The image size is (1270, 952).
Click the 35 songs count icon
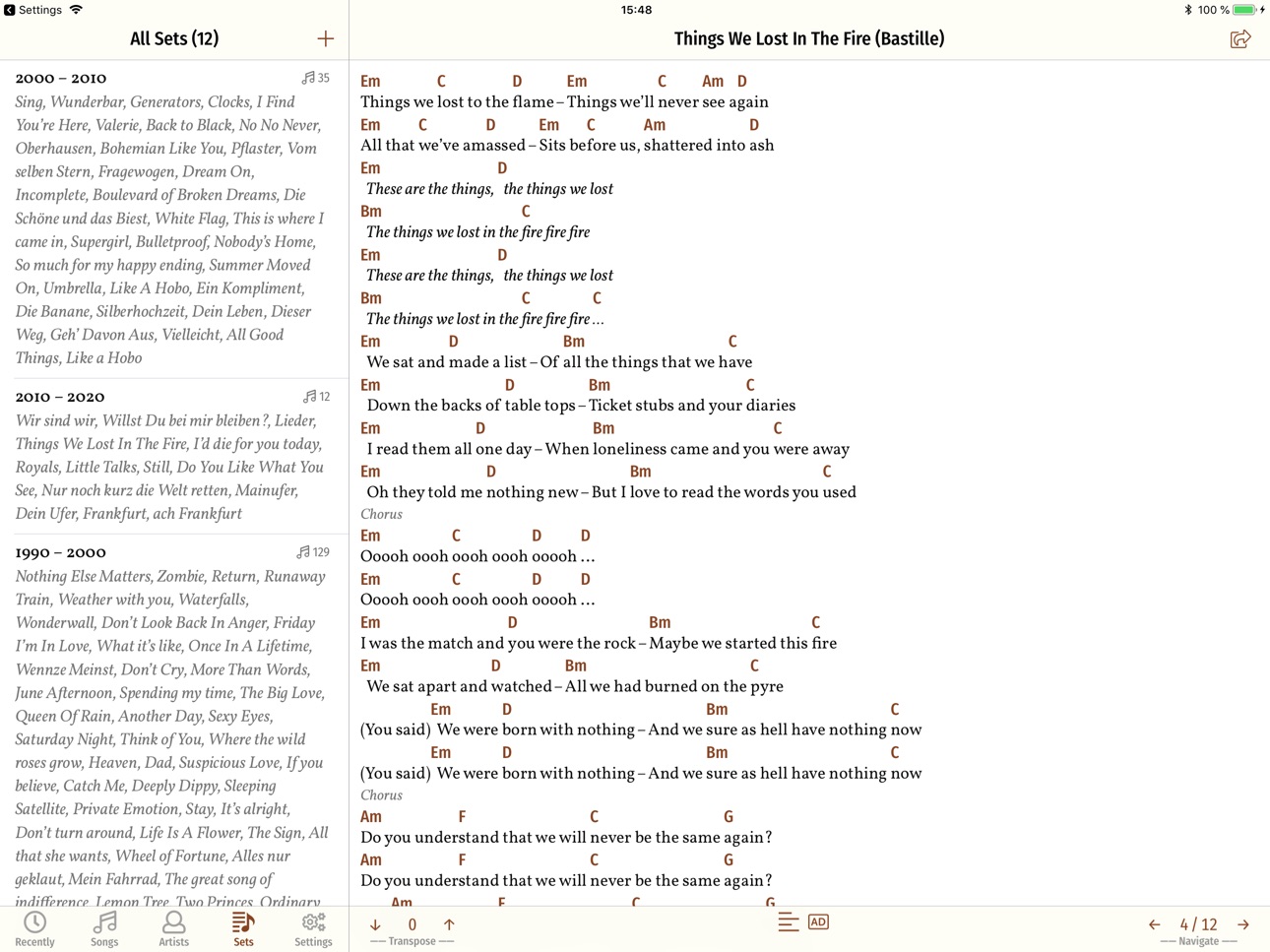[315, 78]
